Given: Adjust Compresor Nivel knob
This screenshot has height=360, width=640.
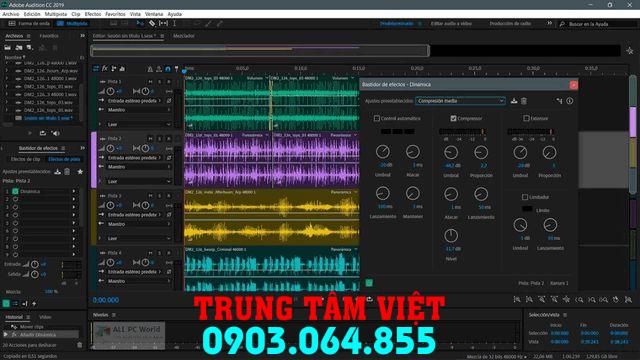Looking at the screenshot, I should (x=451, y=235).
